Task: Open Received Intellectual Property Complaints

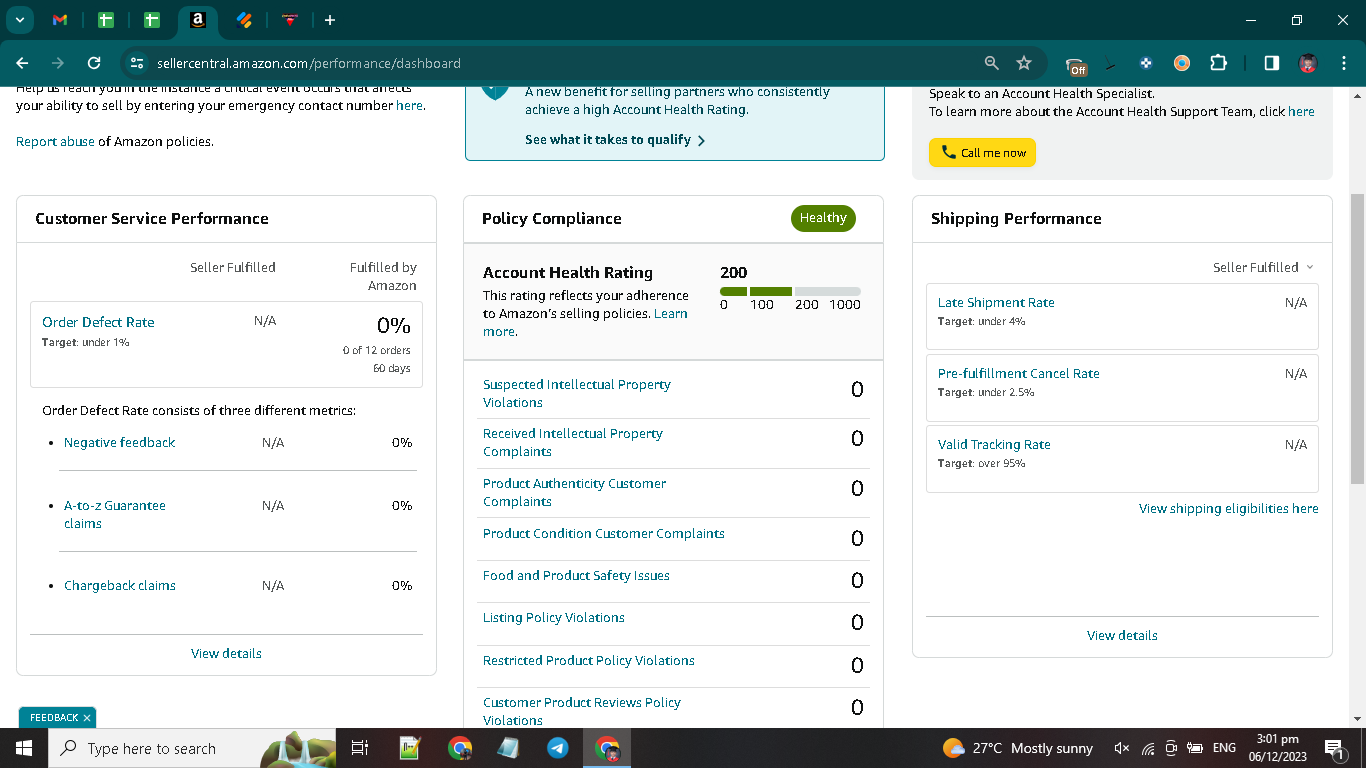Action: [572, 442]
